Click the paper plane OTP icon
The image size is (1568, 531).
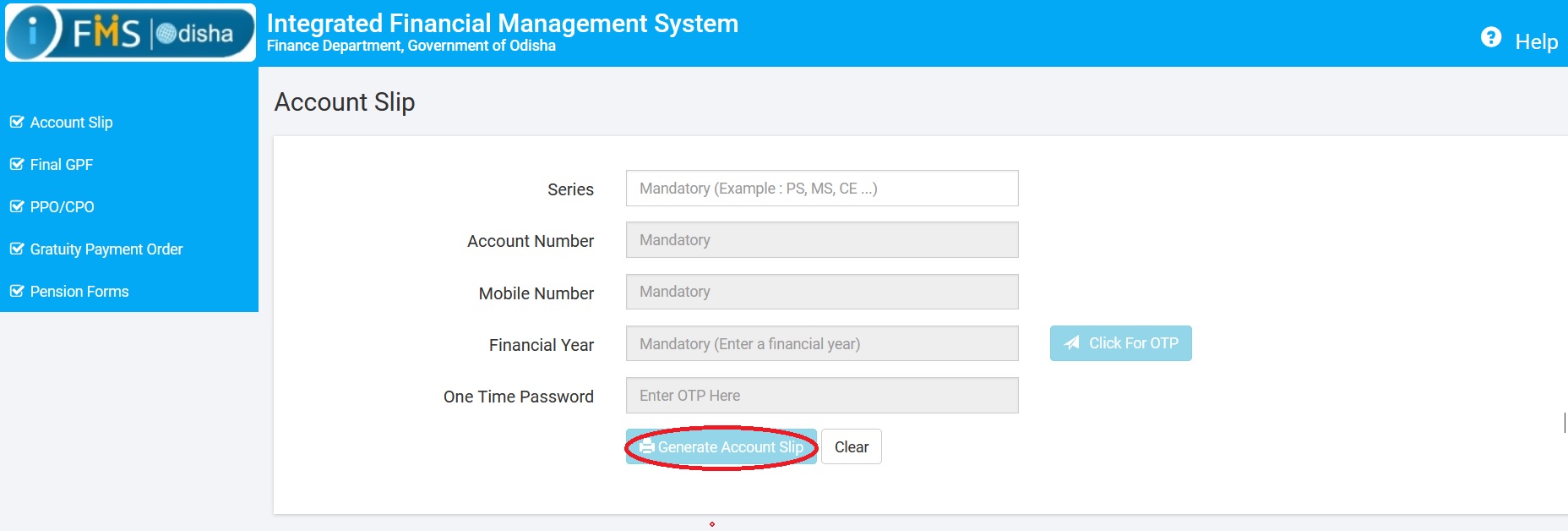pyautogui.click(x=1071, y=342)
